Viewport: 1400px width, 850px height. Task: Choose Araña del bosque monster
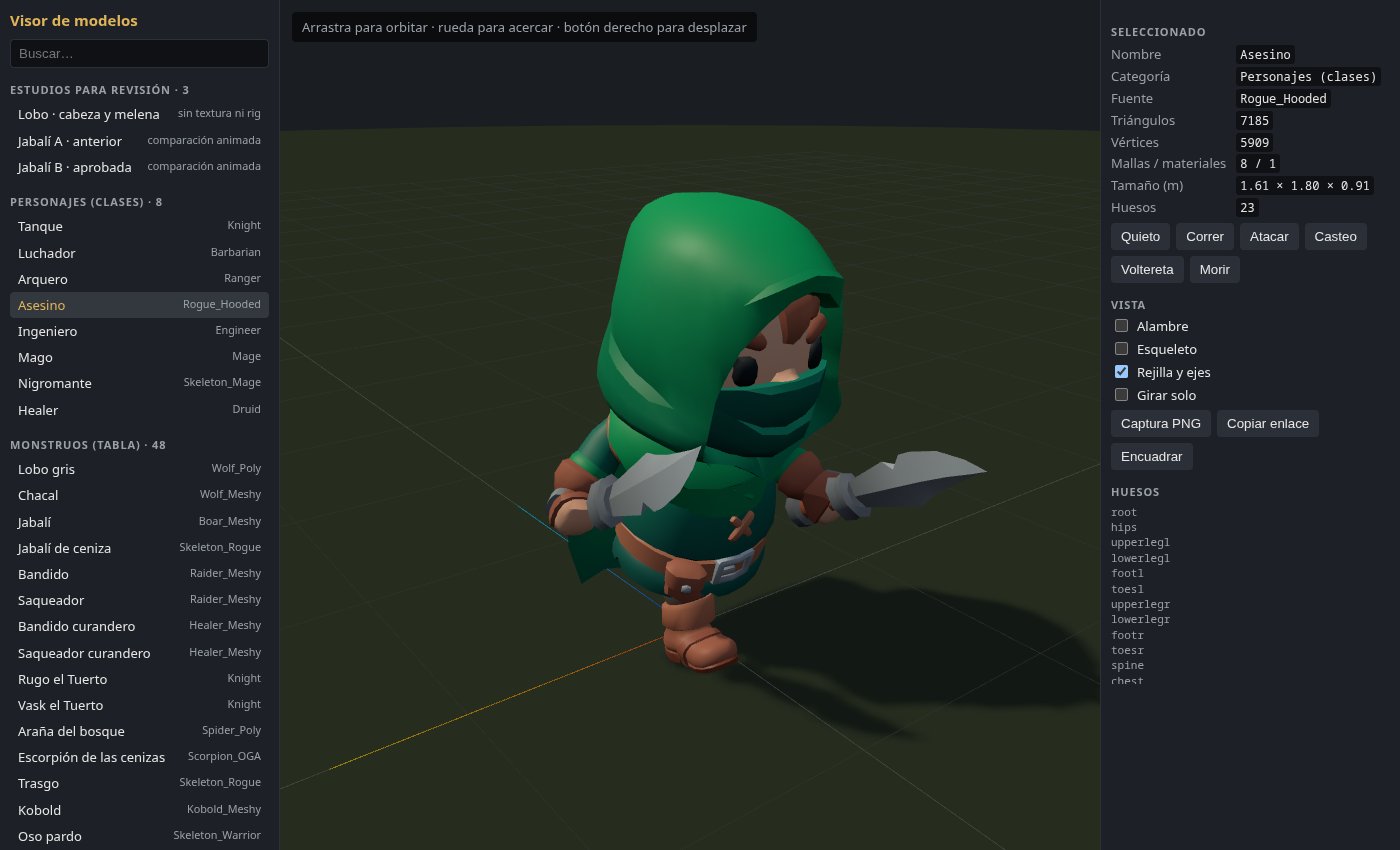pyautogui.click(x=139, y=731)
